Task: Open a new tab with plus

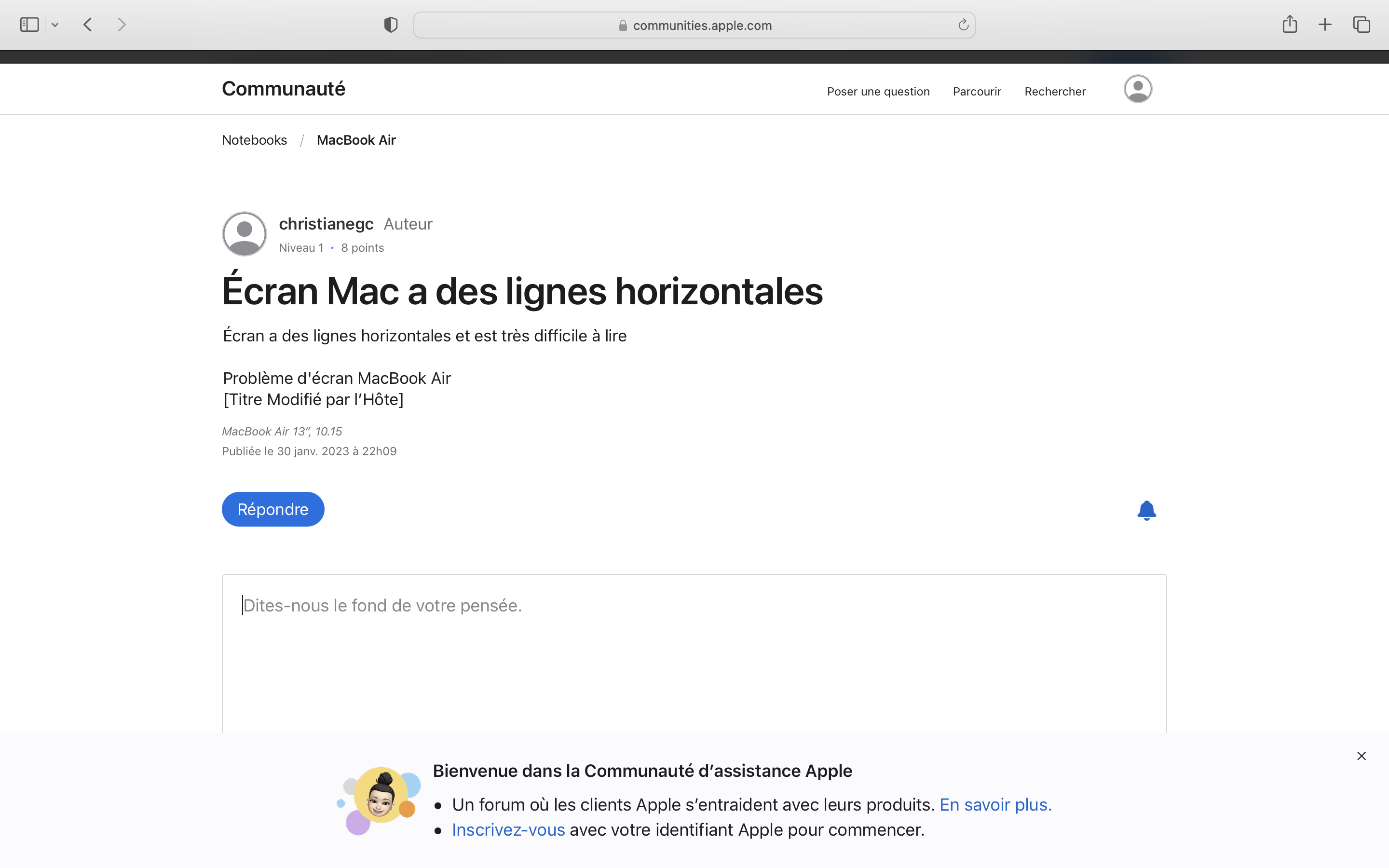Action: [1325, 25]
